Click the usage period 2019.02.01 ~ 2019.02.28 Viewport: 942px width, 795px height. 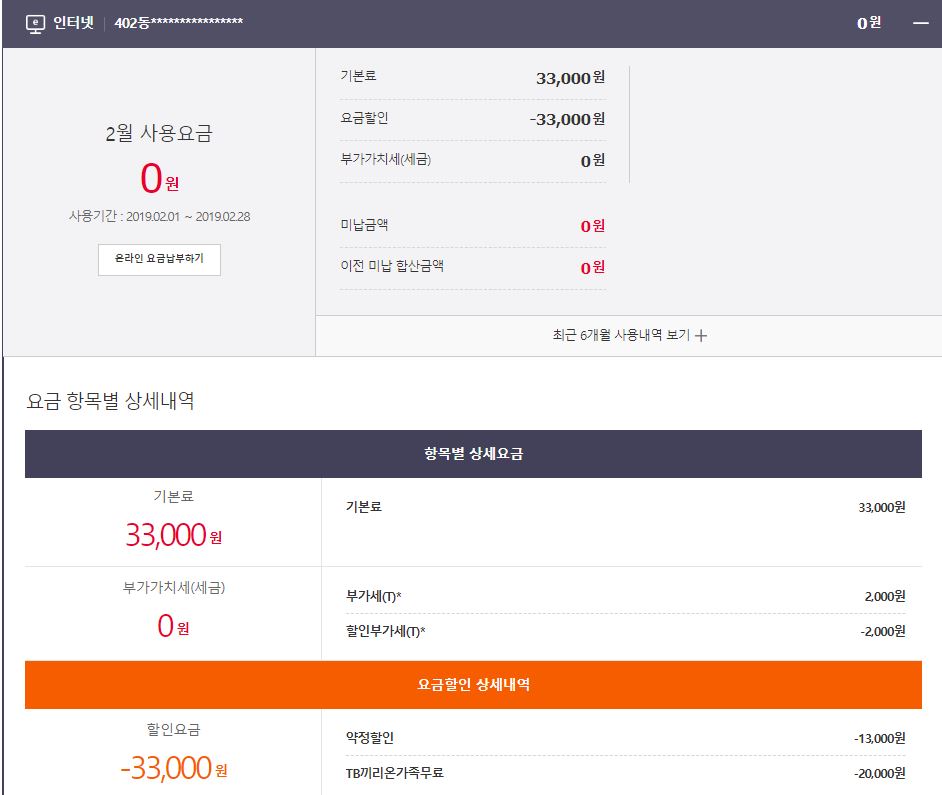coord(159,216)
